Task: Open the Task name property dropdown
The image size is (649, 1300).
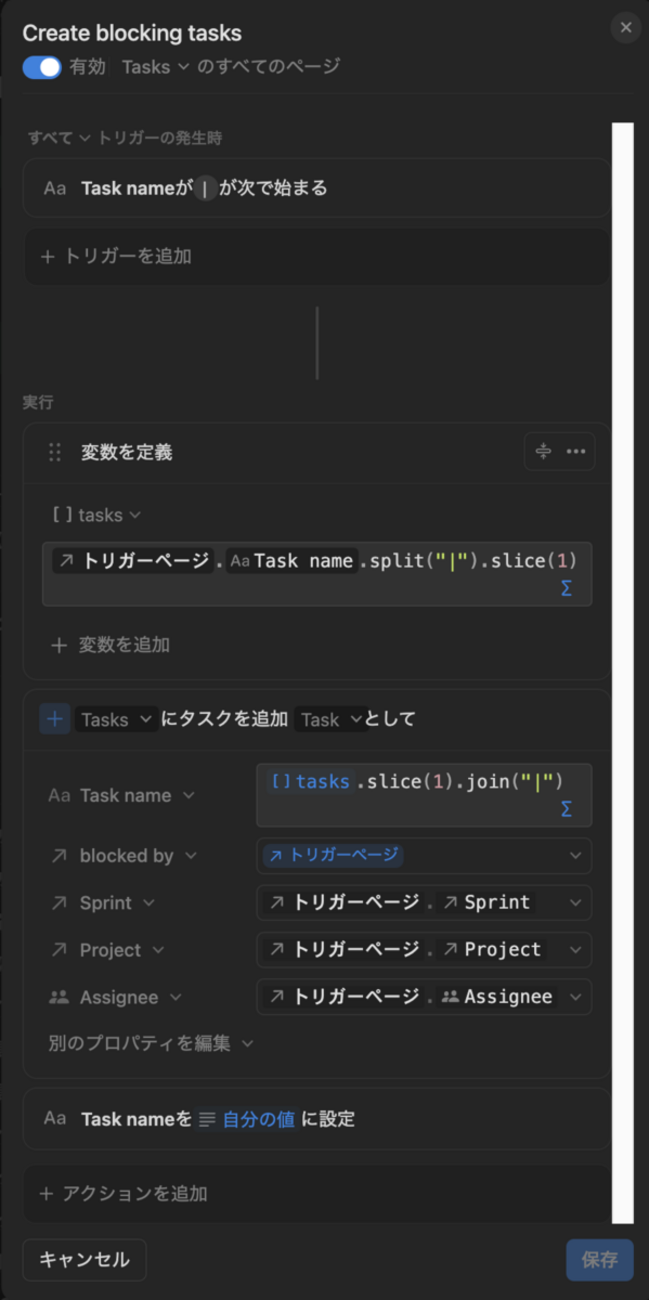Action: (121, 796)
